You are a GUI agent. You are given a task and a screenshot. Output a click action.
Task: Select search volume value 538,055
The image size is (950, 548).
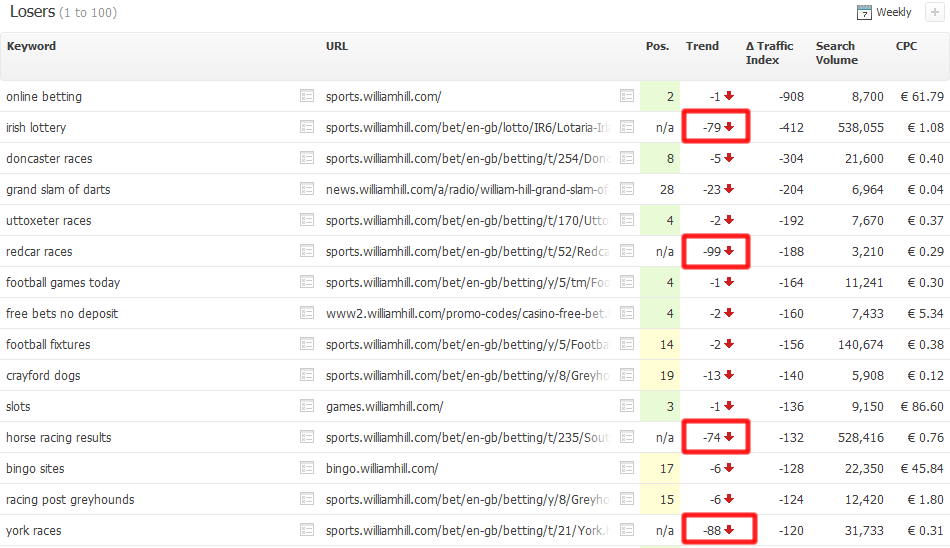click(x=860, y=127)
